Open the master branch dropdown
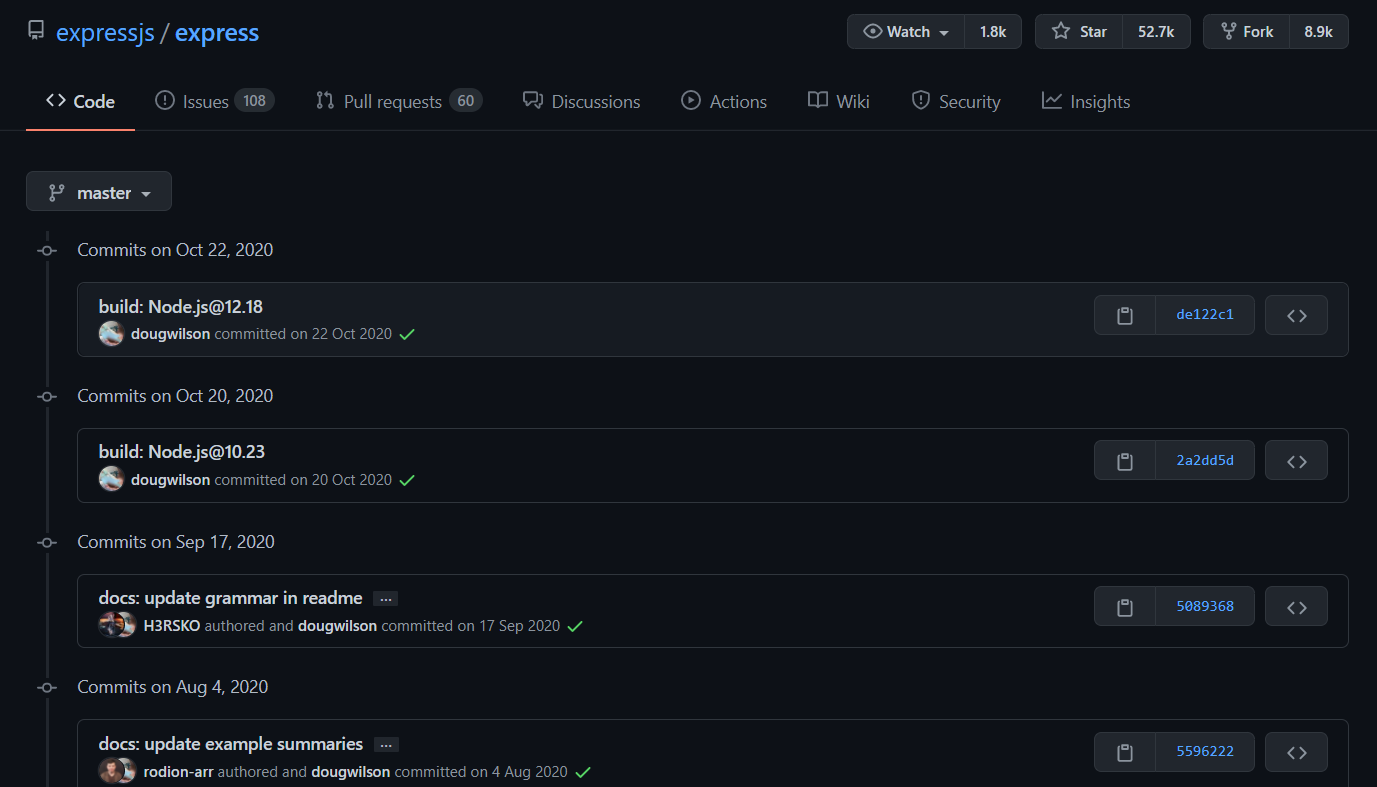 click(99, 192)
